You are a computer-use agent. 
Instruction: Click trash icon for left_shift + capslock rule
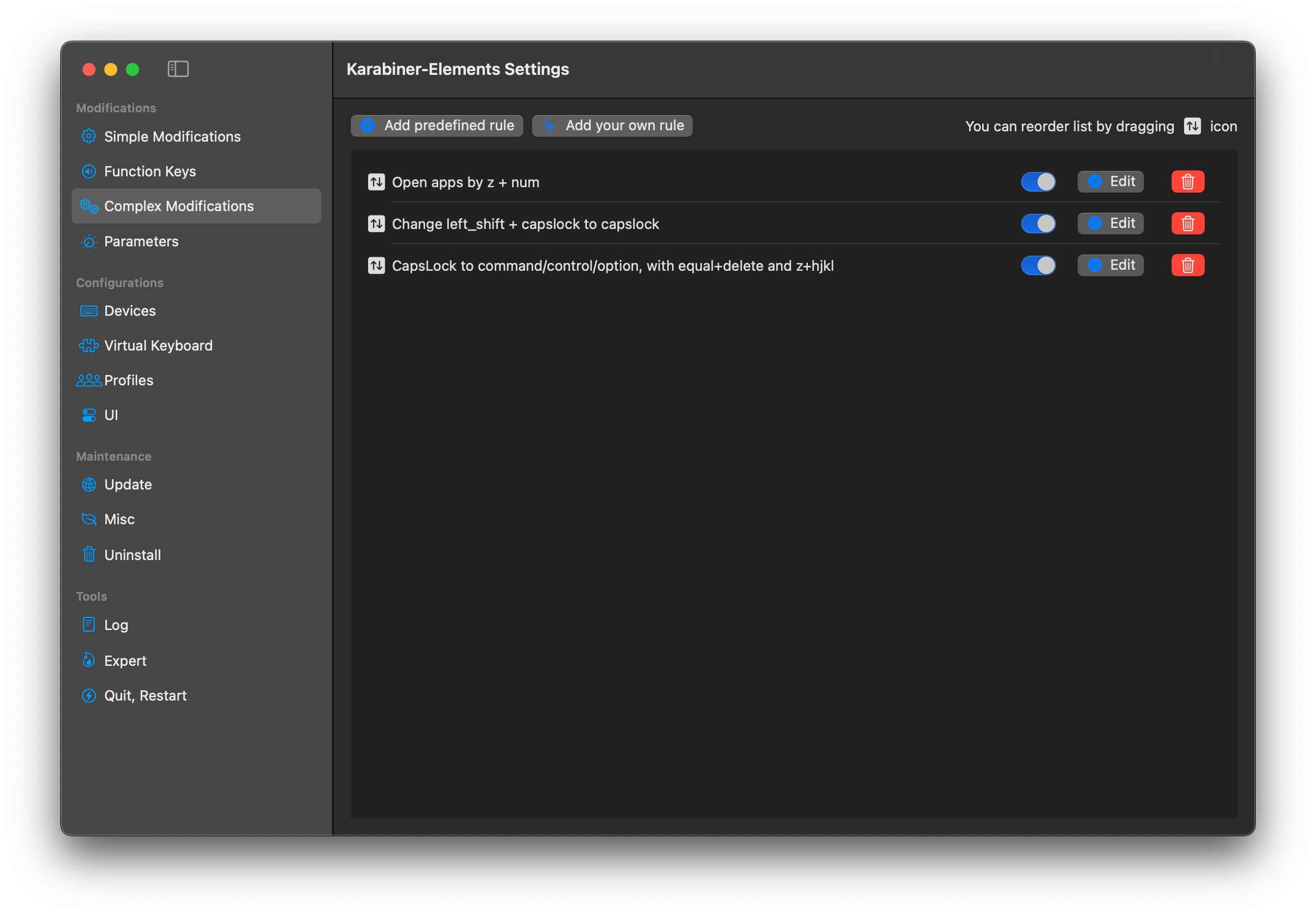click(x=1187, y=224)
